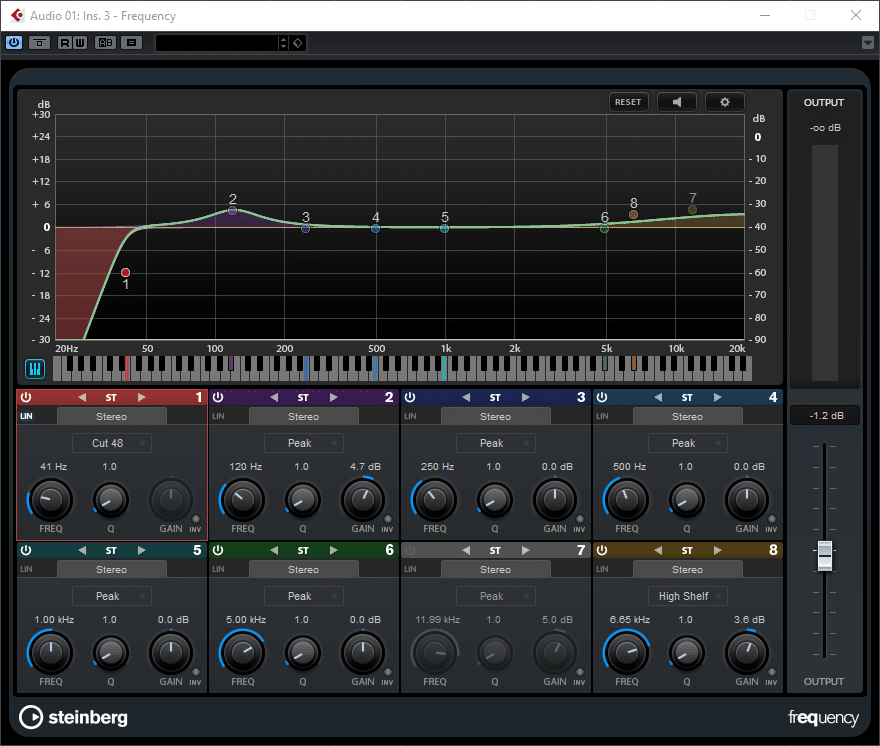Image resolution: width=880 pixels, height=746 pixels.
Task: Turn off band 4 power button
Action: coord(602,397)
